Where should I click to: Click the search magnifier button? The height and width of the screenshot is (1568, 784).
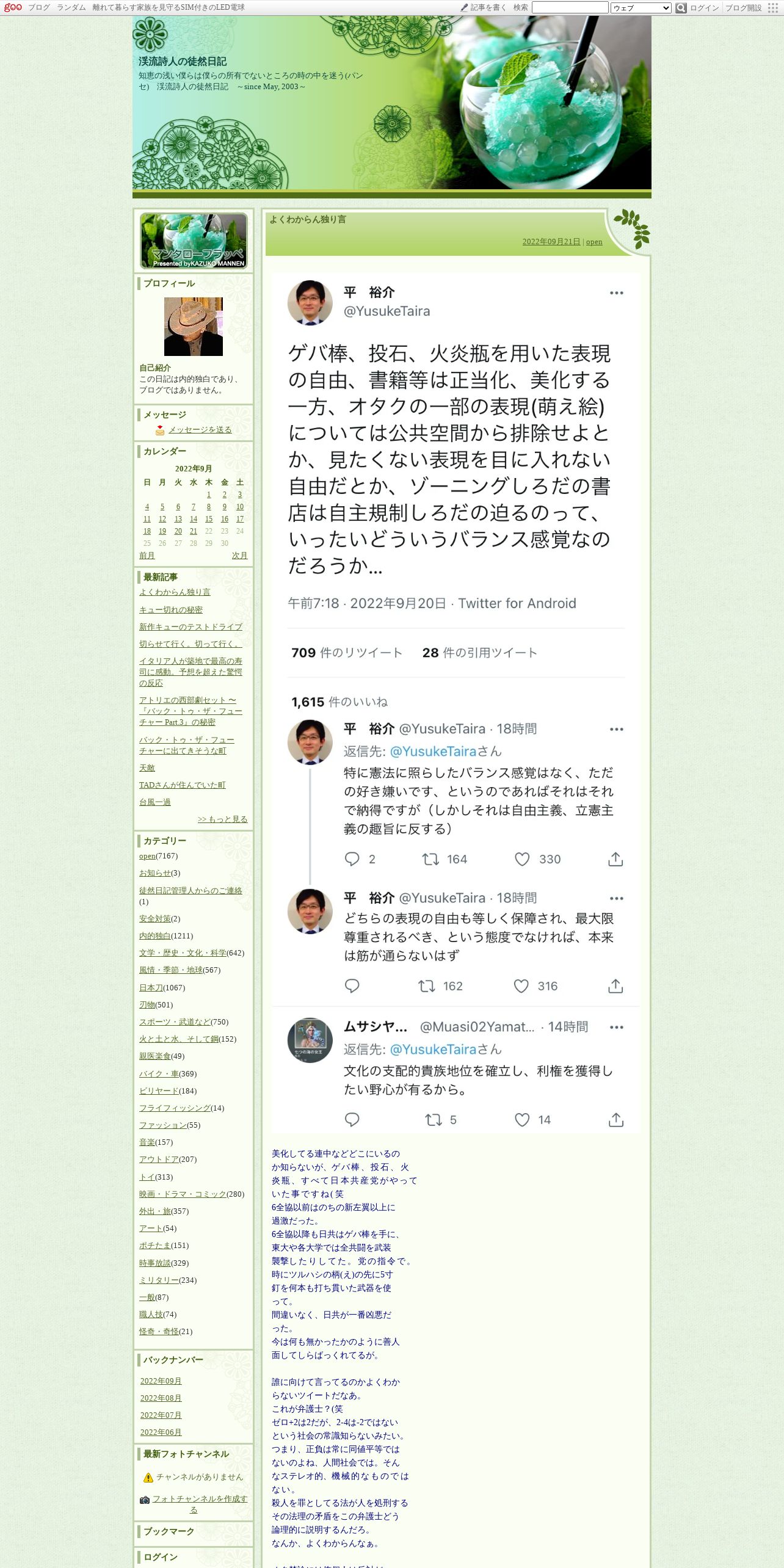pyautogui.click(x=681, y=8)
